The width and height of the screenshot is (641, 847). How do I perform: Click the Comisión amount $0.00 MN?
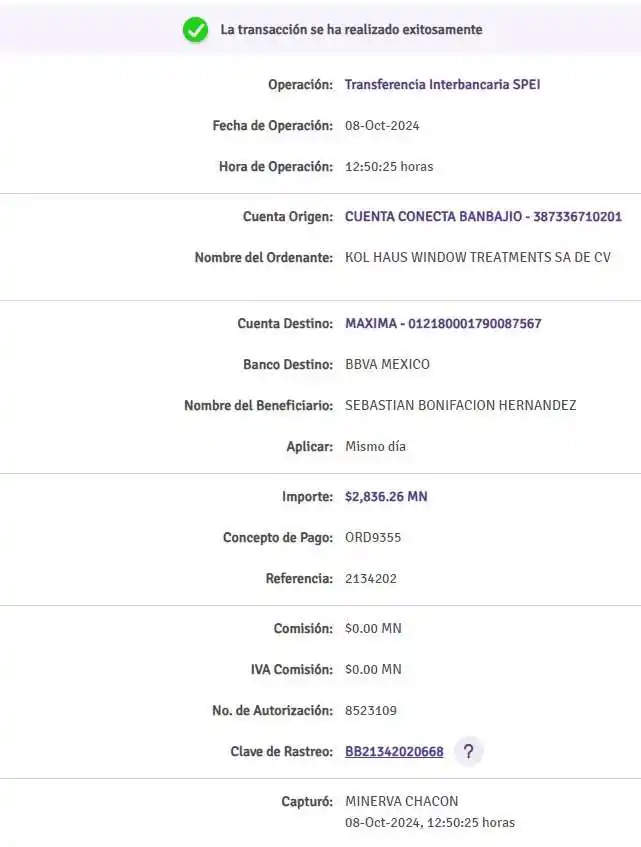pos(373,629)
